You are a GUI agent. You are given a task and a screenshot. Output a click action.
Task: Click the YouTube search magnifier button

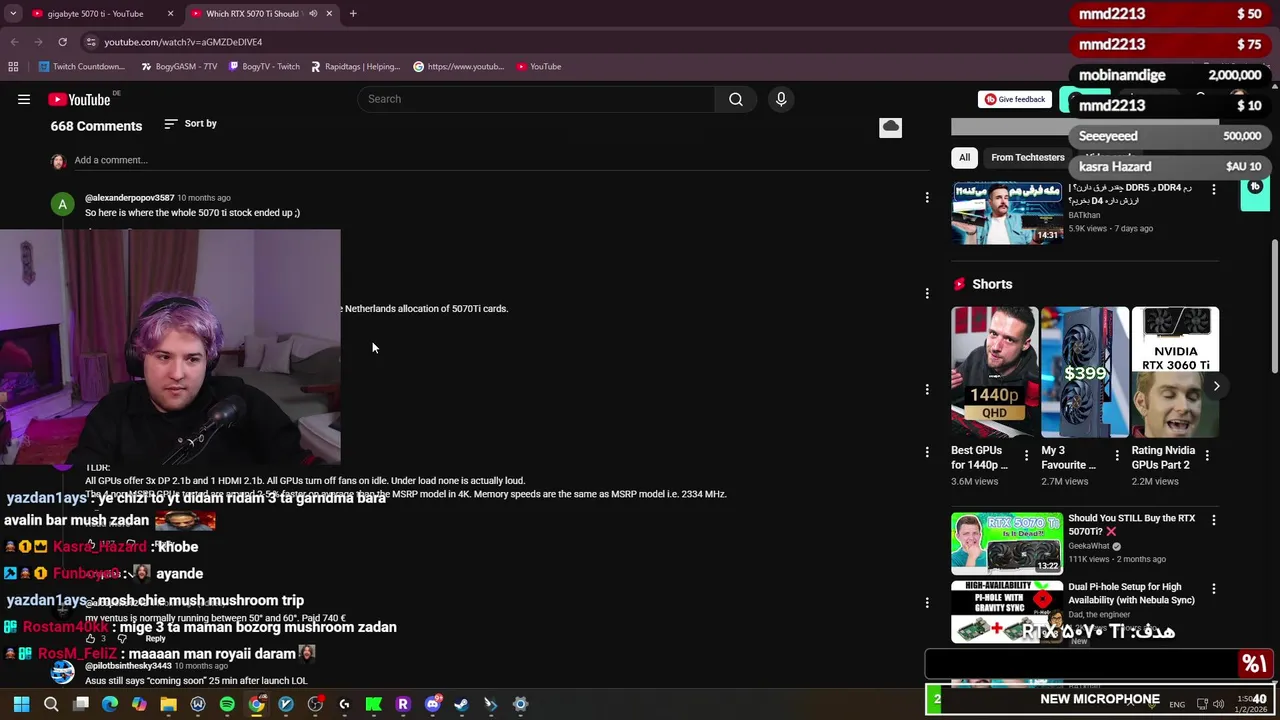(736, 99)
